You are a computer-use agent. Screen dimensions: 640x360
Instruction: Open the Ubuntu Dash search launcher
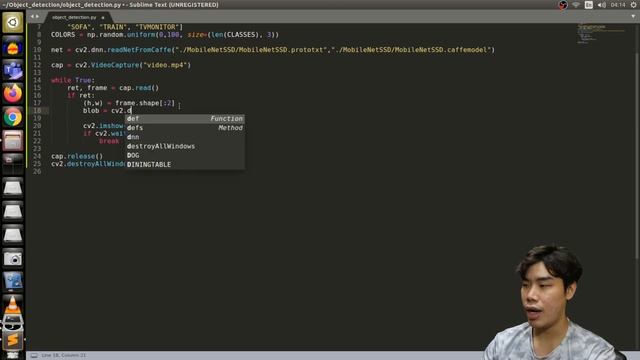pyautogui.click(x=13, y=22)
